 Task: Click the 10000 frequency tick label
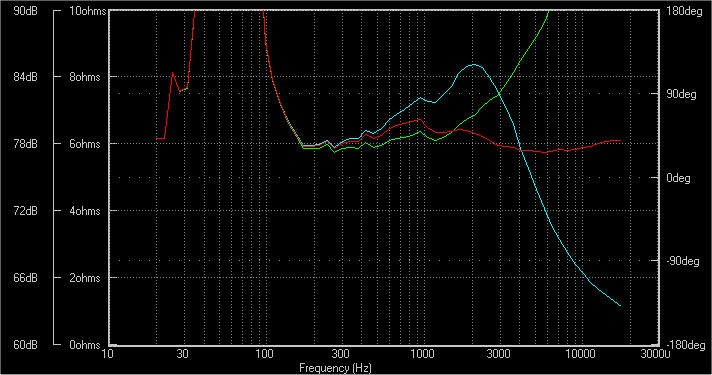click(x=580, y=354)
